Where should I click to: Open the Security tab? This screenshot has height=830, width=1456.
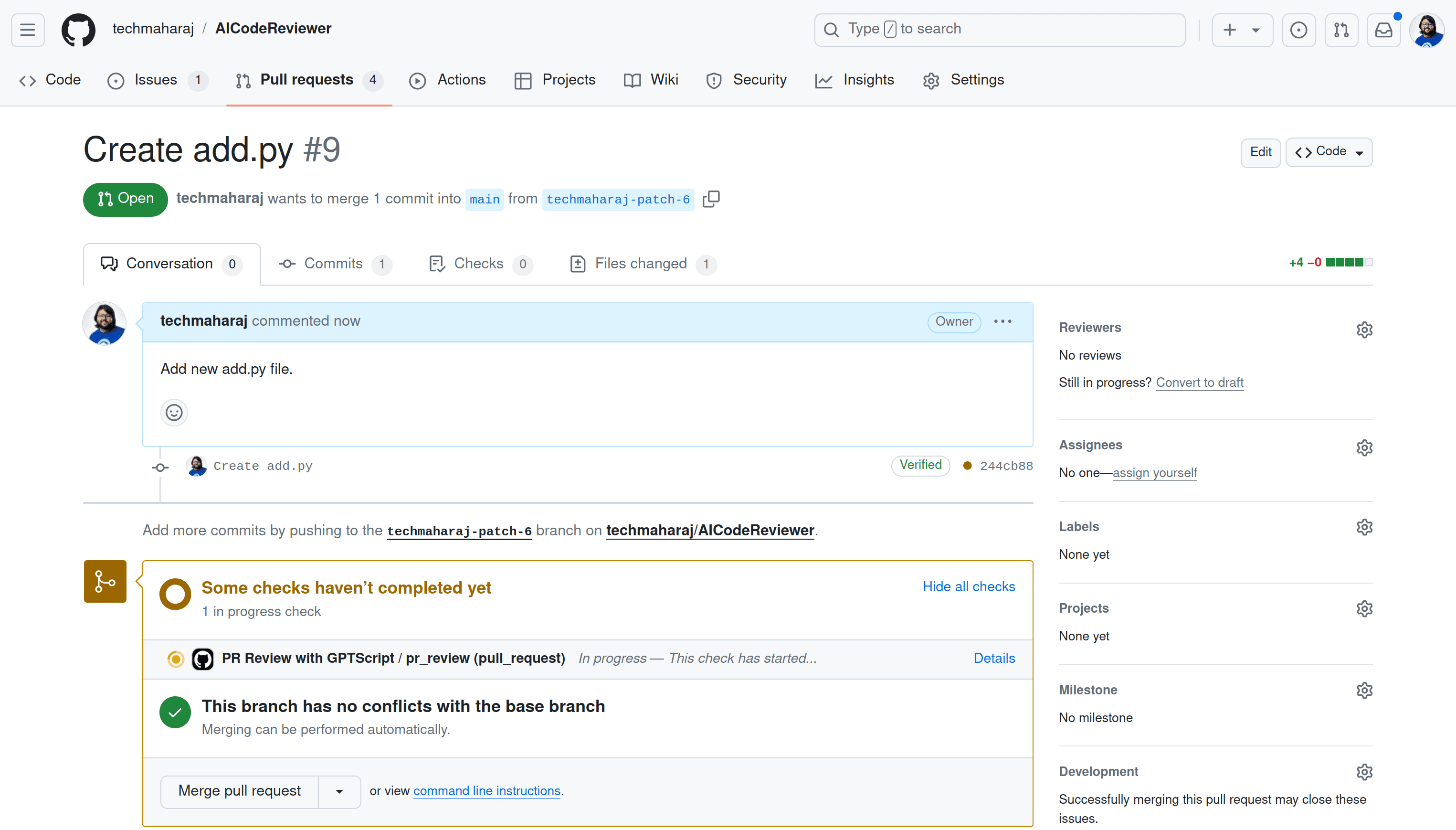pyautogui.click(x=746, y=80)
